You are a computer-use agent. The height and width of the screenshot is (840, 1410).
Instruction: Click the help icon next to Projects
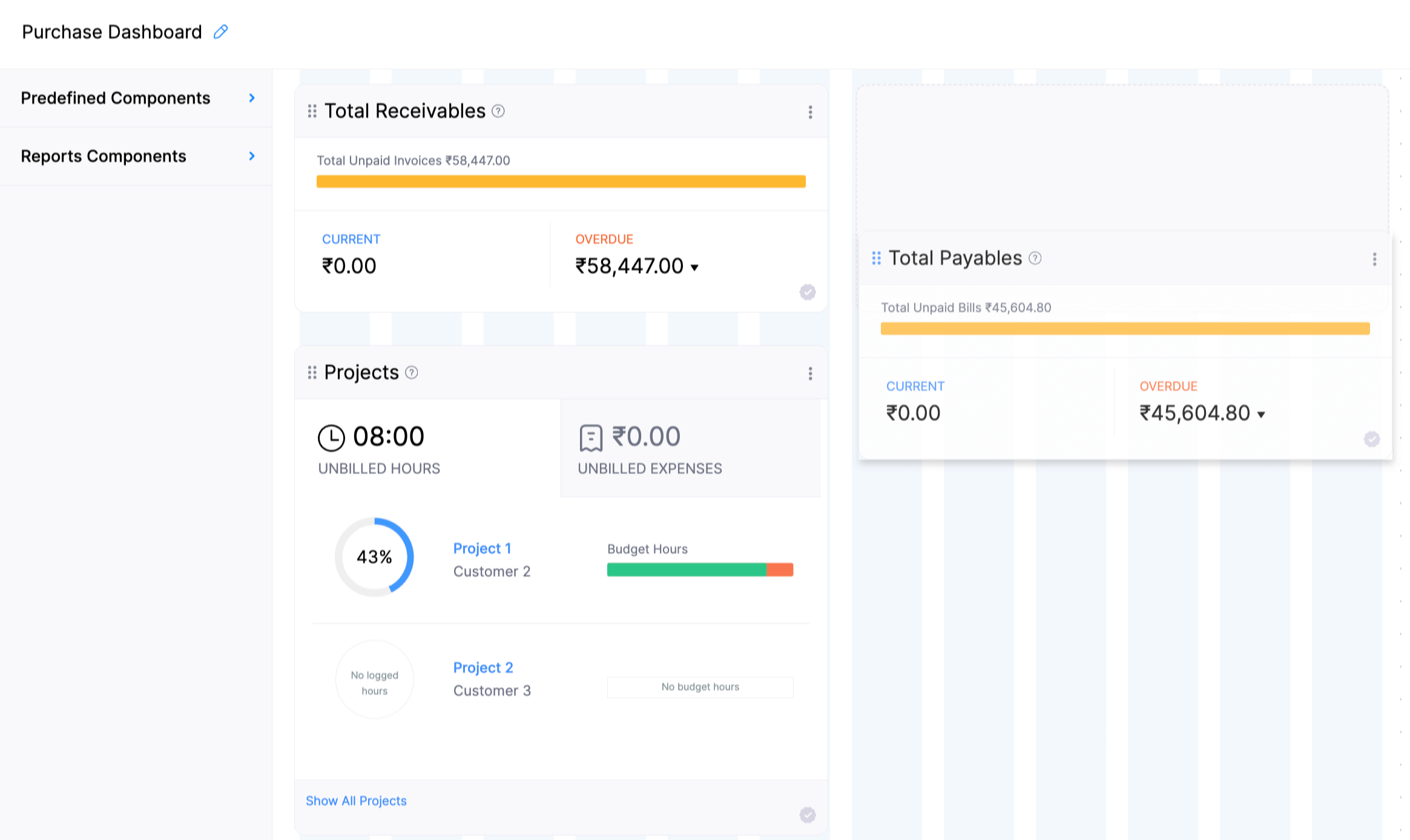click(411, 372)
